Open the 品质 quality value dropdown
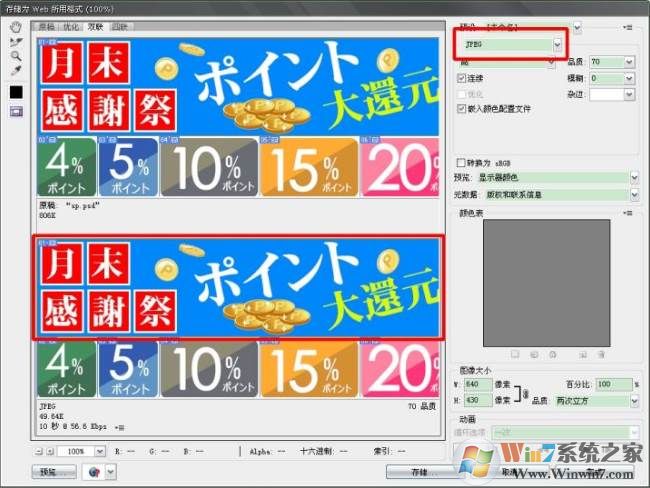Image resolution: width=650 pixels, height=488 pixels. point(629,62)
